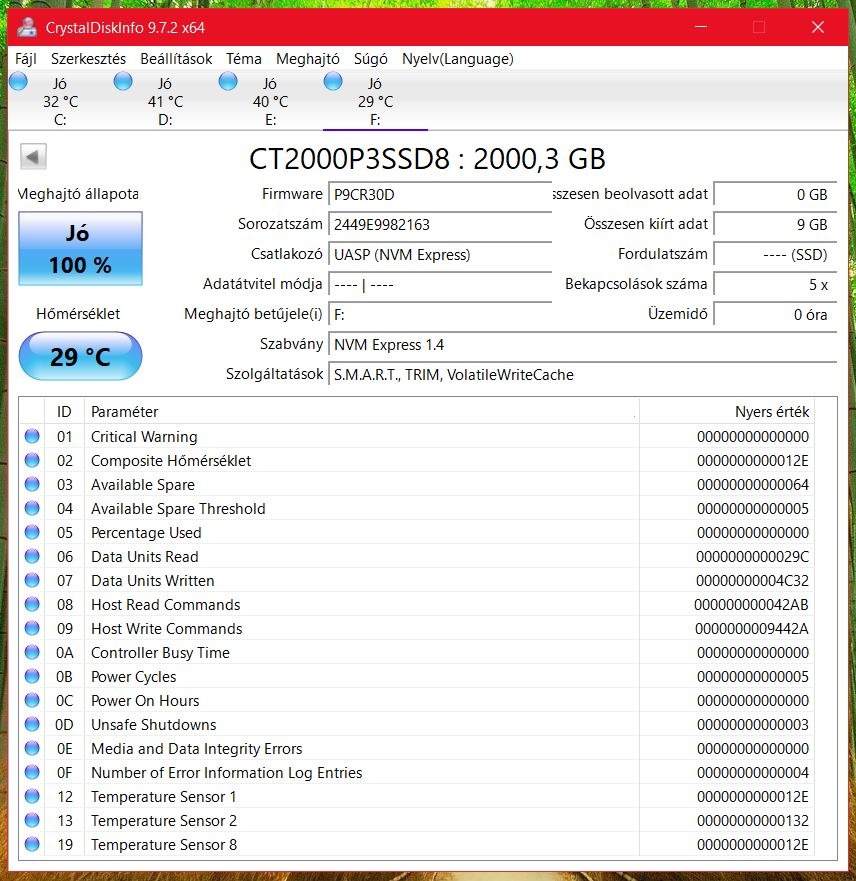The image size is (856, 881).
Task: Click the Nyers érték column header
Action: click(x=726, y=411)
